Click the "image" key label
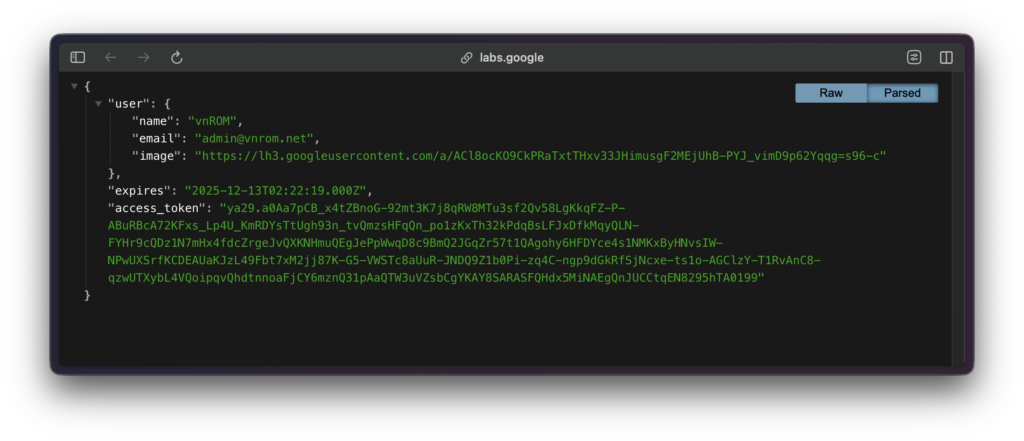 (157, 155)
